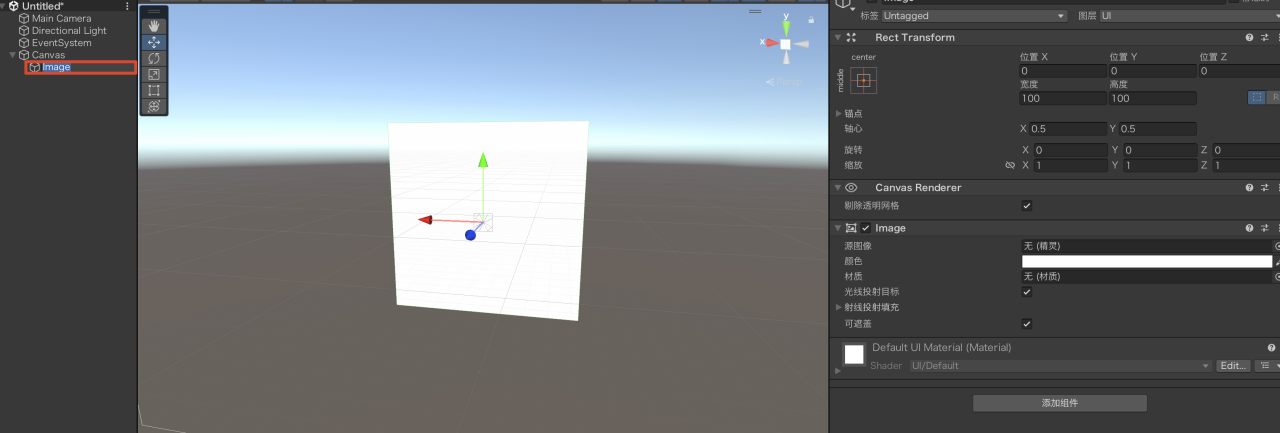This screenshot has width=1280, height=433.
Task: Click the Add Component button
Action: coord(1060,403)
